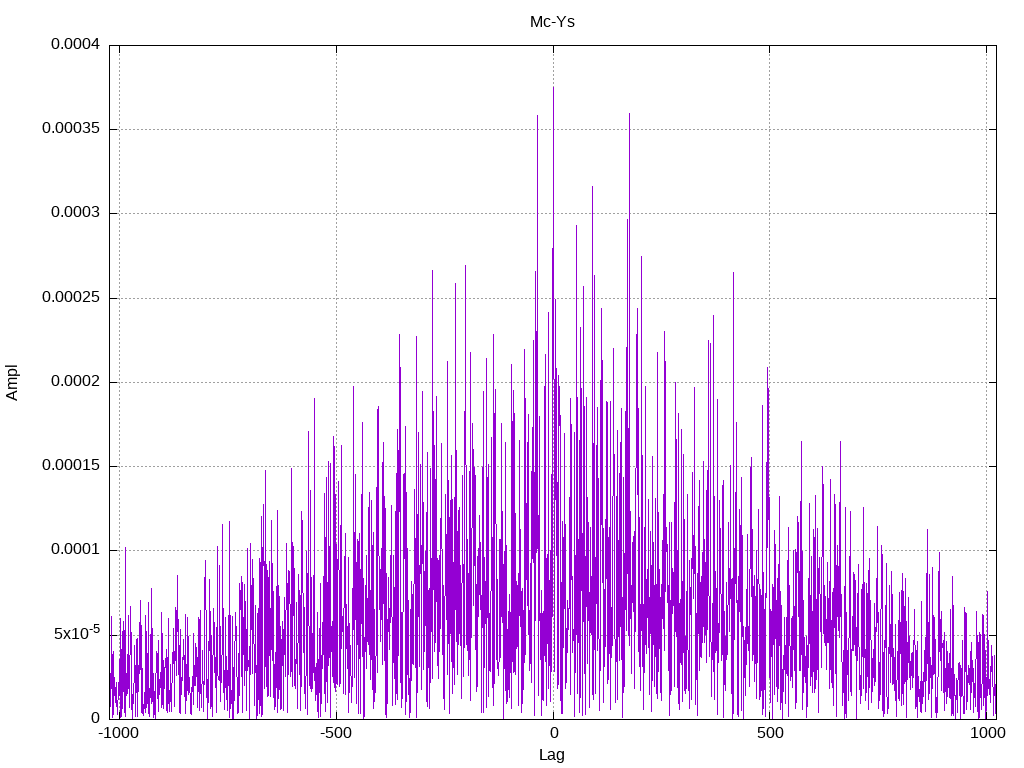Viewport: 1024px width, 768px height.
Task: Click the -1000 x-axis tick label
Action: click(118, 733)
